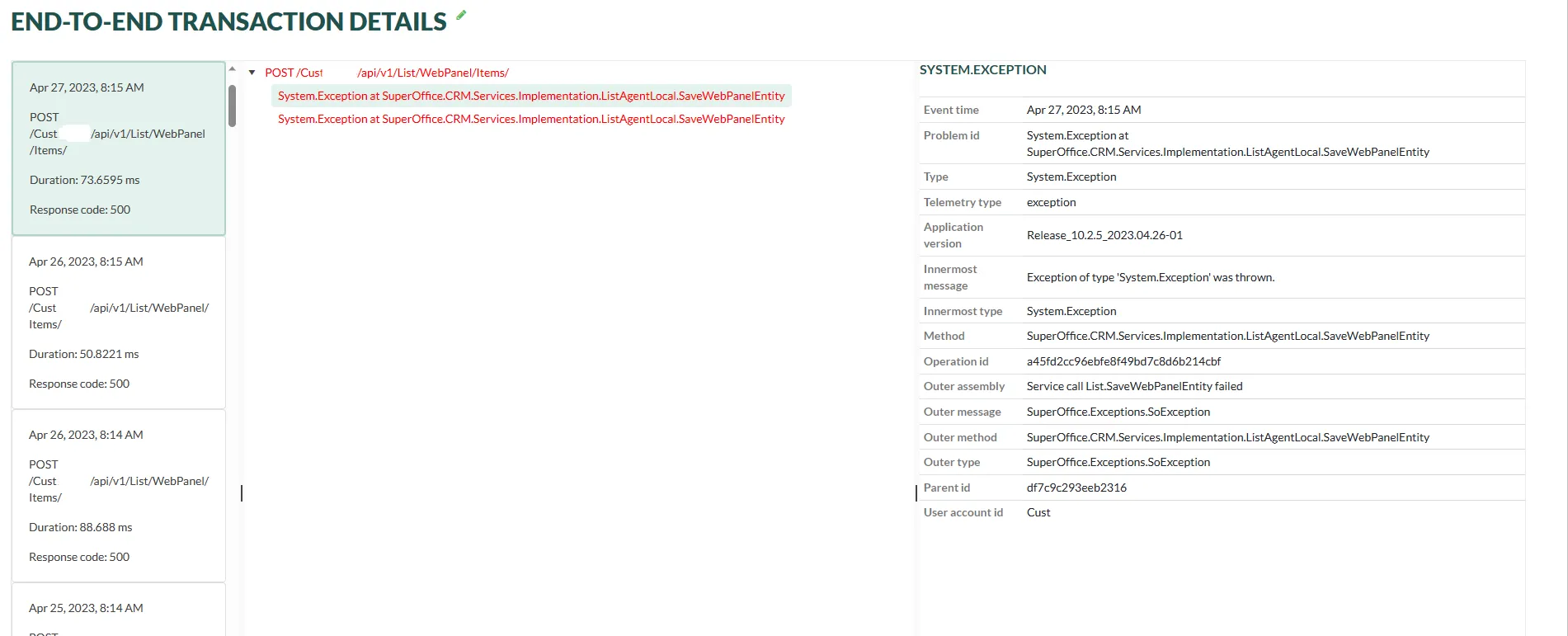Click the Release_10.2.5_2023.04.26-01 application version value
The width and height of the screenshot is (1568, 636).
1104,235
